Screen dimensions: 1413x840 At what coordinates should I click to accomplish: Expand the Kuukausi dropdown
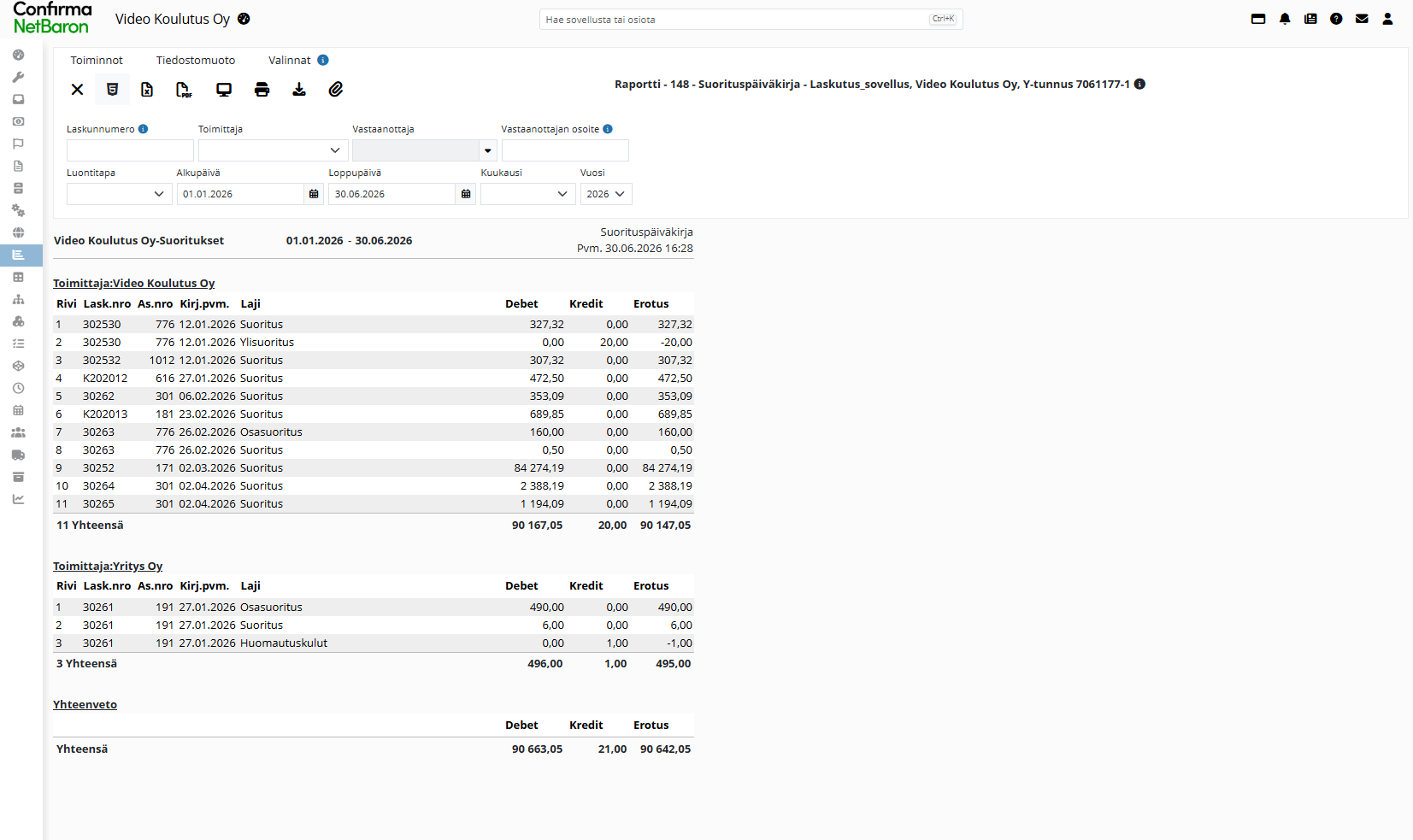click(527, 194)
